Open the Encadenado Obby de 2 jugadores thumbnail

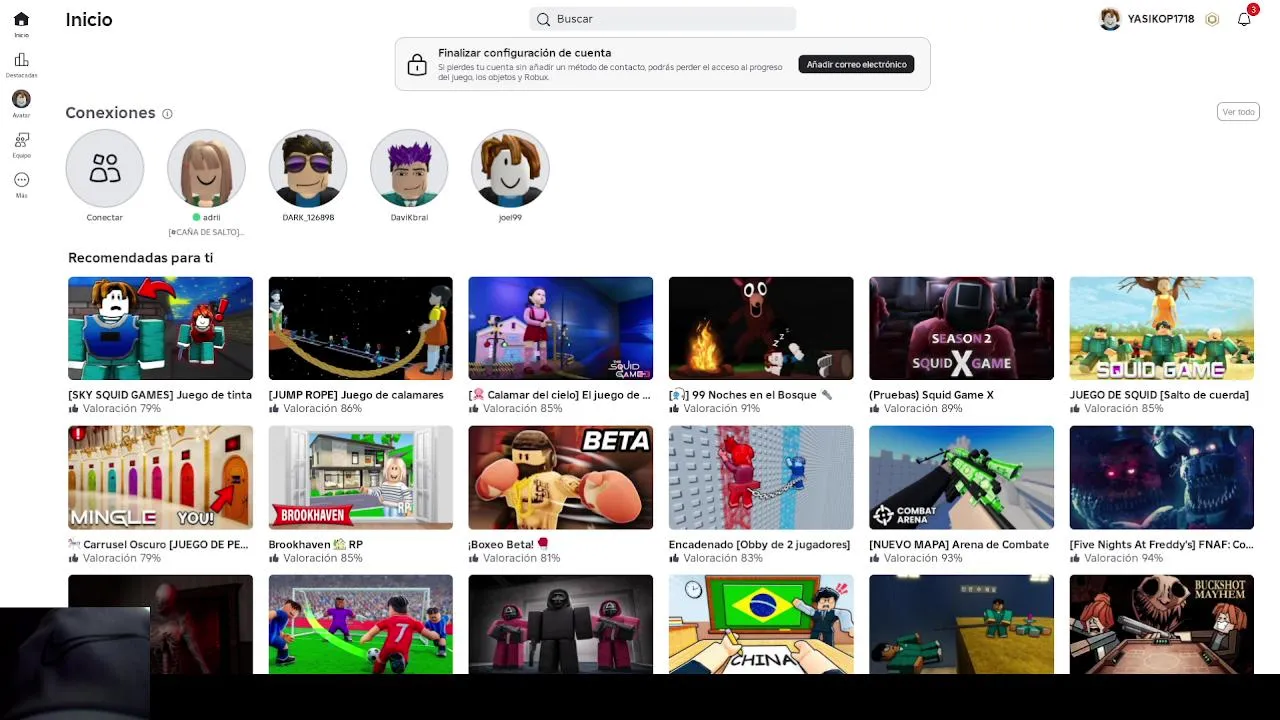click(761, 477)
